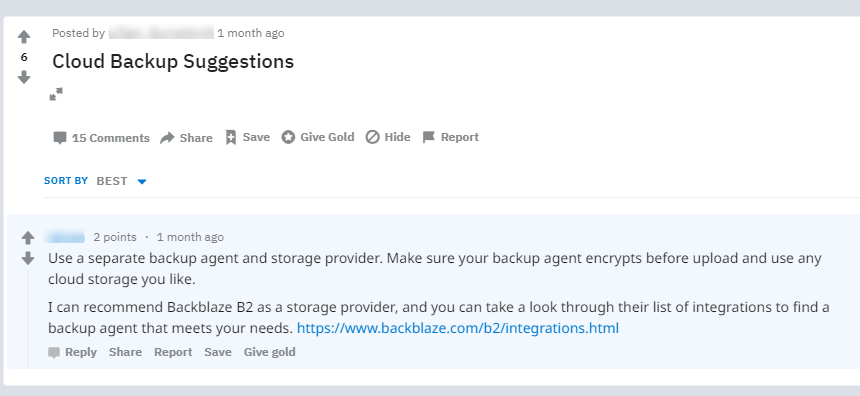Select the BEST sort option label
Viewport: 860px width, 396px height.
coord(112,181)
